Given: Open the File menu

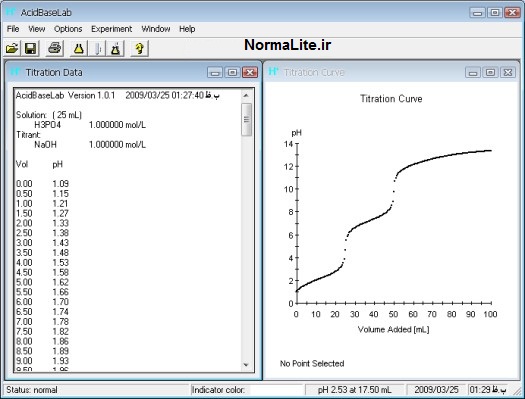Looking at the screenshot, I should pos(13,29).
